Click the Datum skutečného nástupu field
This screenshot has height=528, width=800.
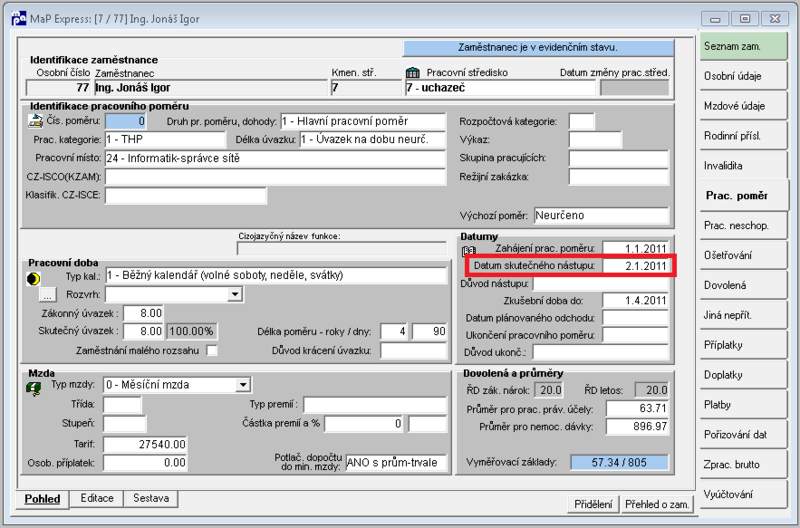pyautogui.click(x=635, y=266)
